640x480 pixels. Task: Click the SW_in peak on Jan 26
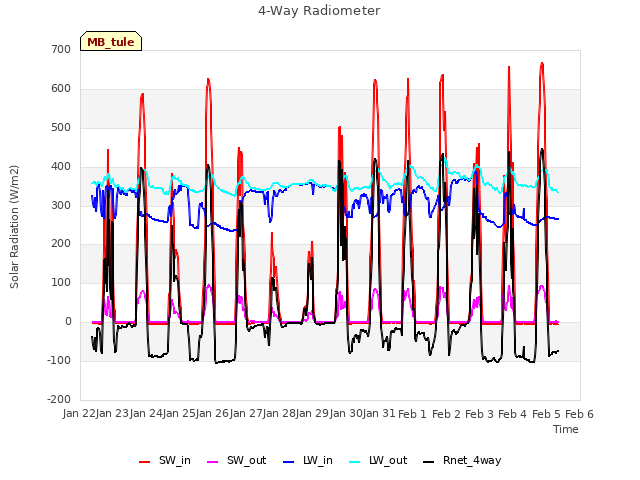[x=208, y=79]
